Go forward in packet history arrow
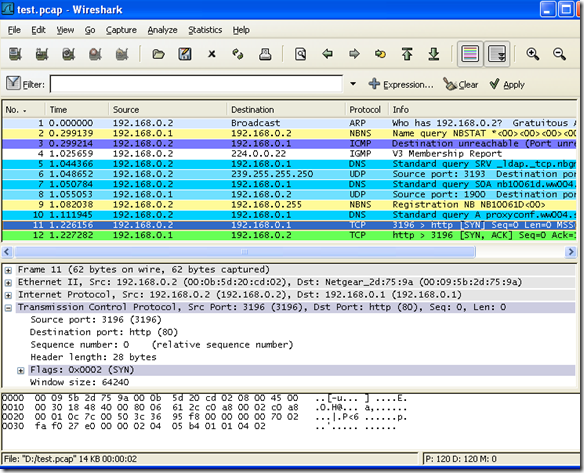Viewport: 584px width, 473px height. pos(354,54)
